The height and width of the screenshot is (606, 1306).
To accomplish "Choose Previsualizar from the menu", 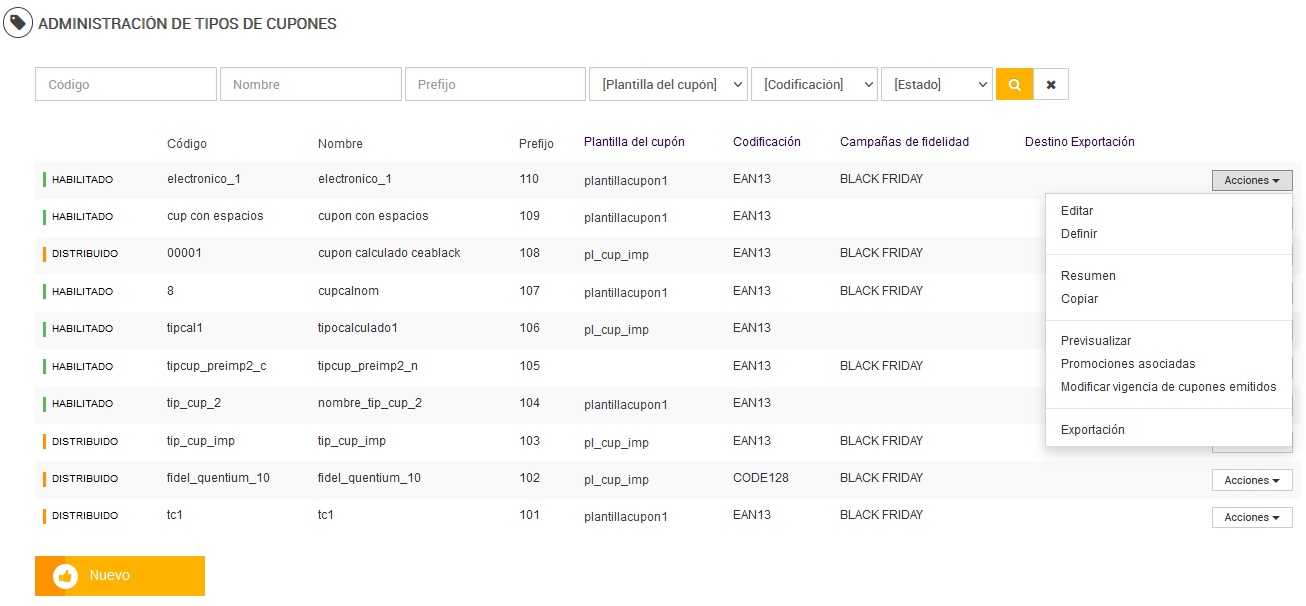I will (x=1096, y=341).
